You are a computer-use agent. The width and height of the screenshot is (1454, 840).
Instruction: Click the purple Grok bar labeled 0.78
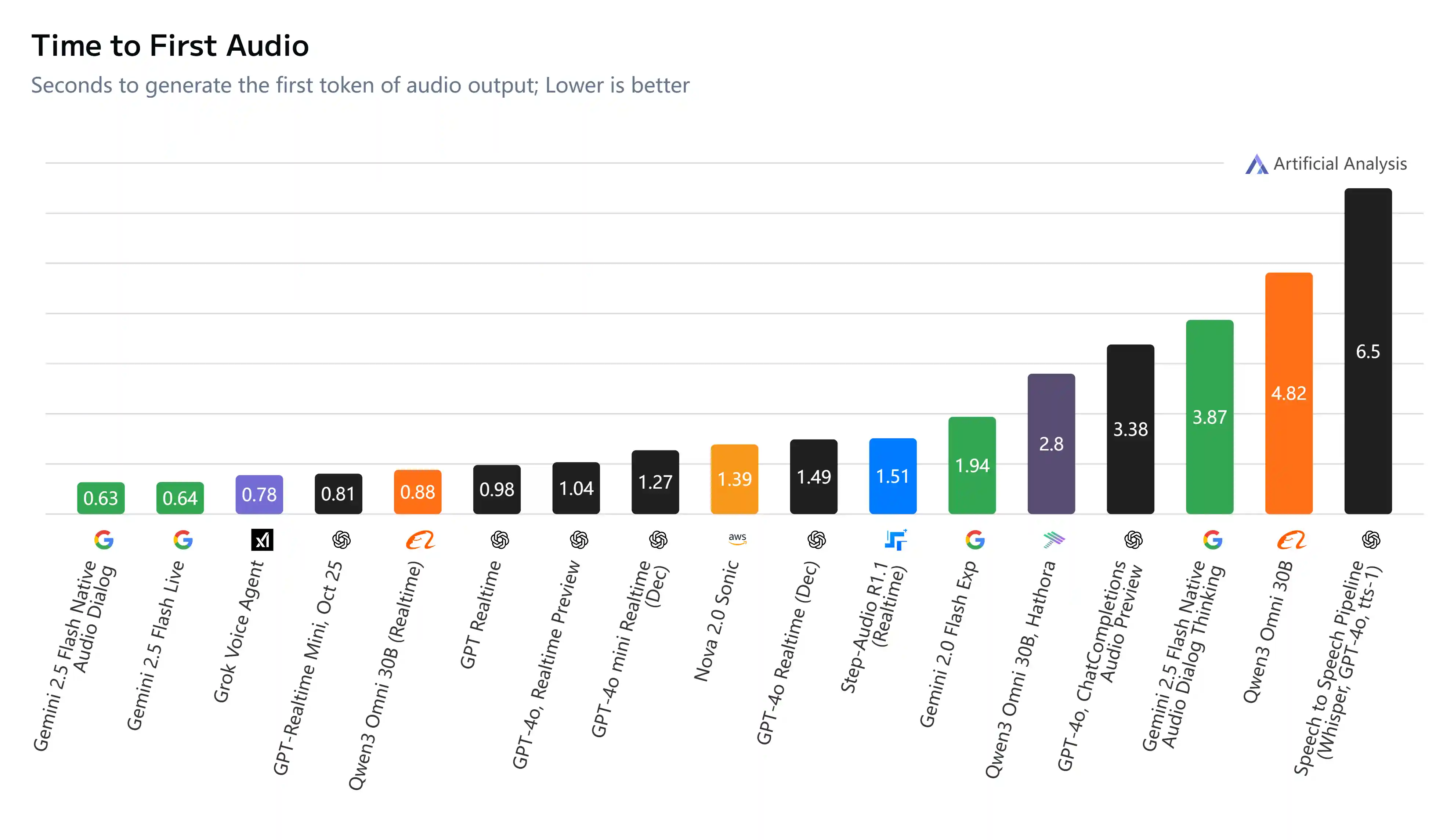point(259,495)
